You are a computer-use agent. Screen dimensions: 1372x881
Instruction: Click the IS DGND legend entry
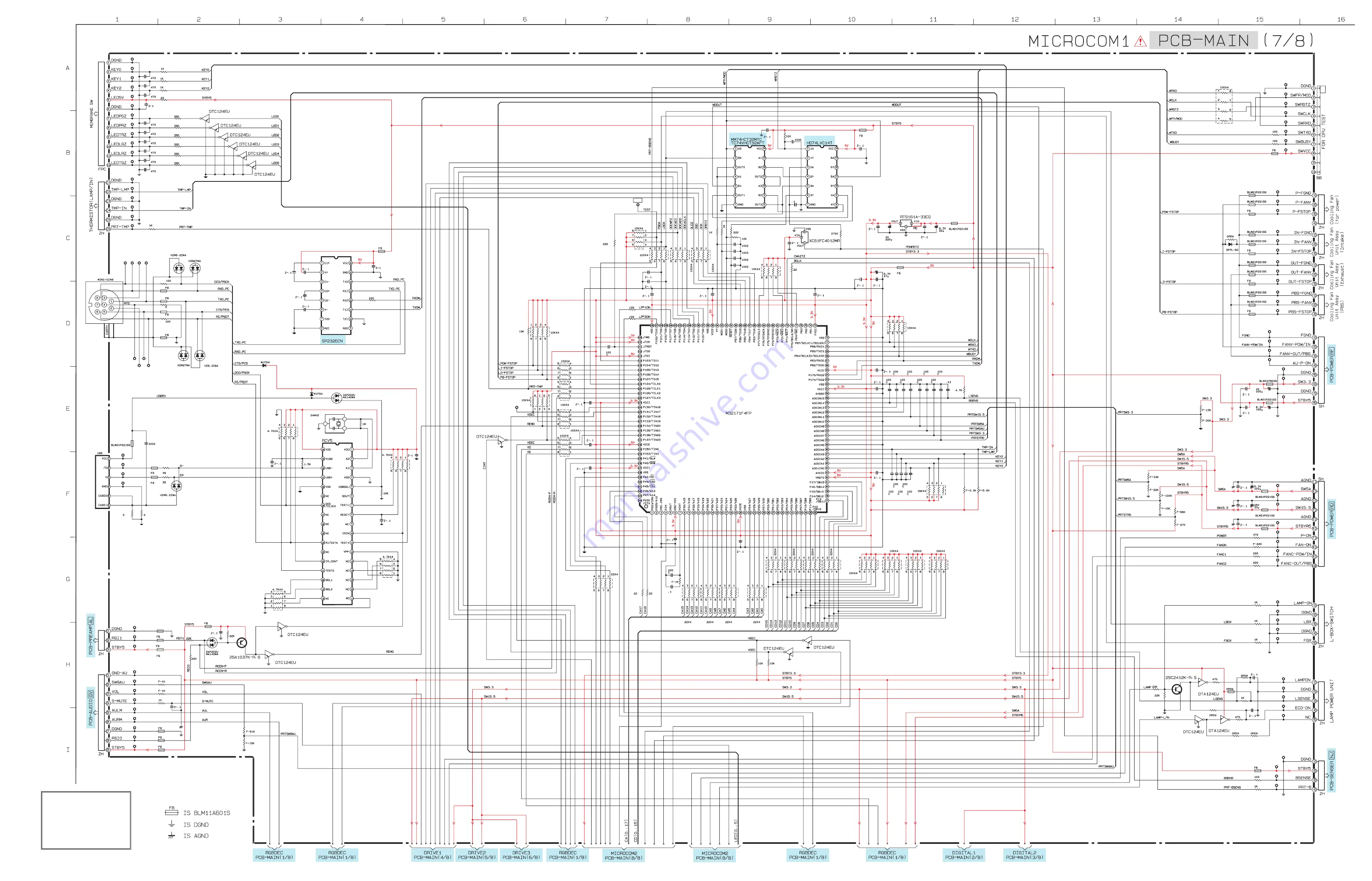coord(196,825)
